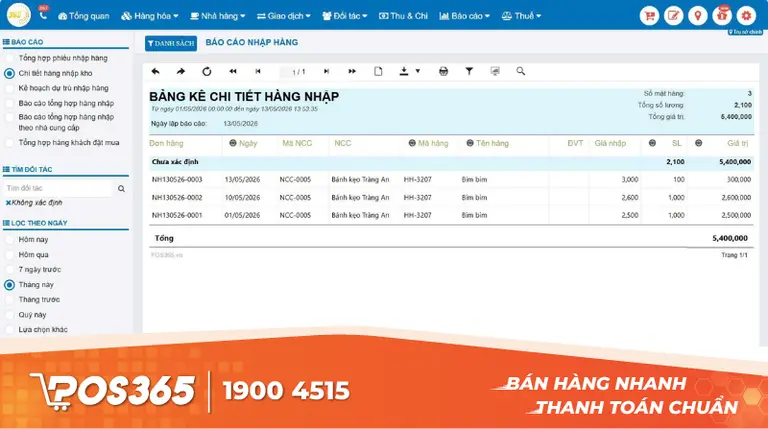Click order code NH130526-0003
The image size is (768, 429).
click(x=177, y=180)
